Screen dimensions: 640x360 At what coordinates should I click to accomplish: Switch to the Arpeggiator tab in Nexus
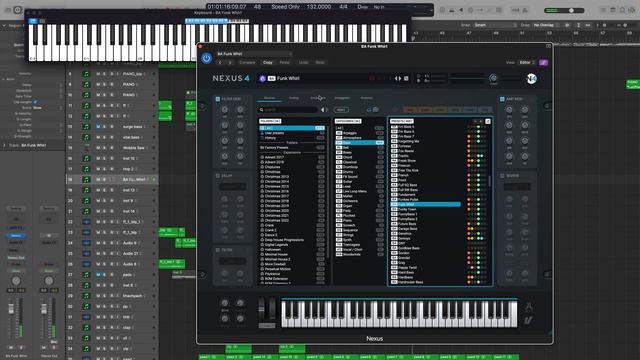click(342, 98)
